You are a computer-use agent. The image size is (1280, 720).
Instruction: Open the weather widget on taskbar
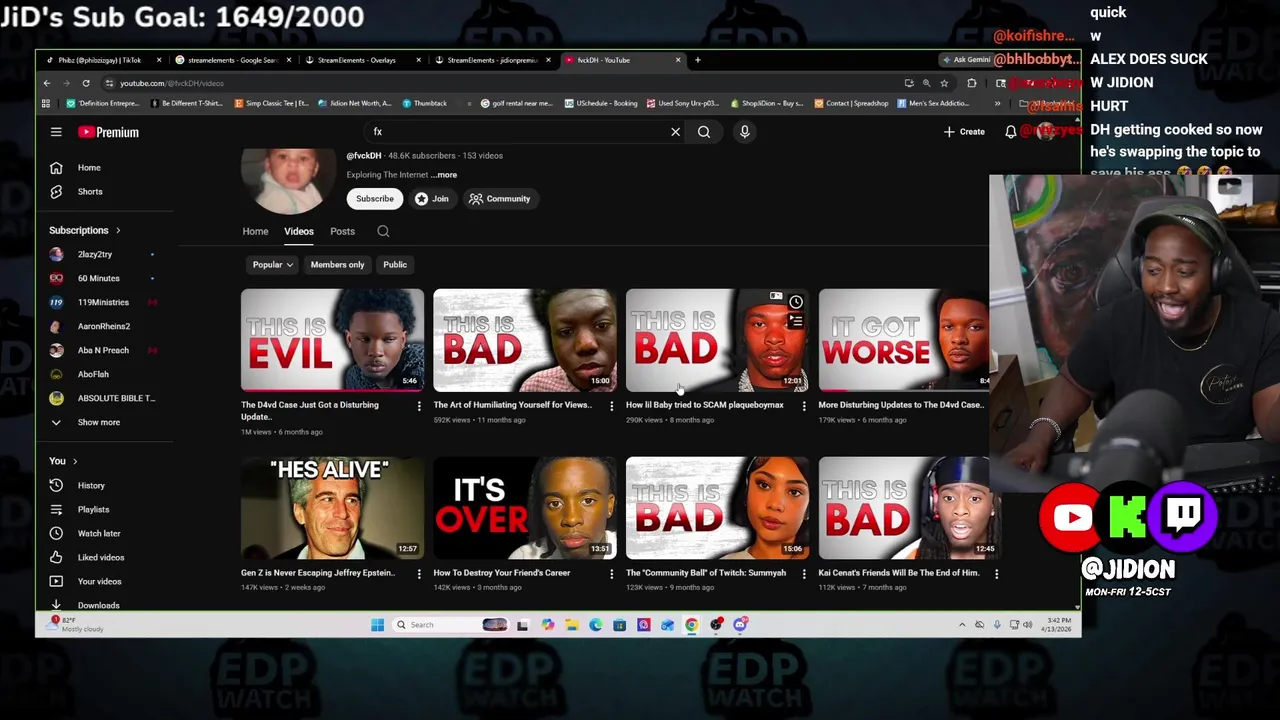coord(76,625)
